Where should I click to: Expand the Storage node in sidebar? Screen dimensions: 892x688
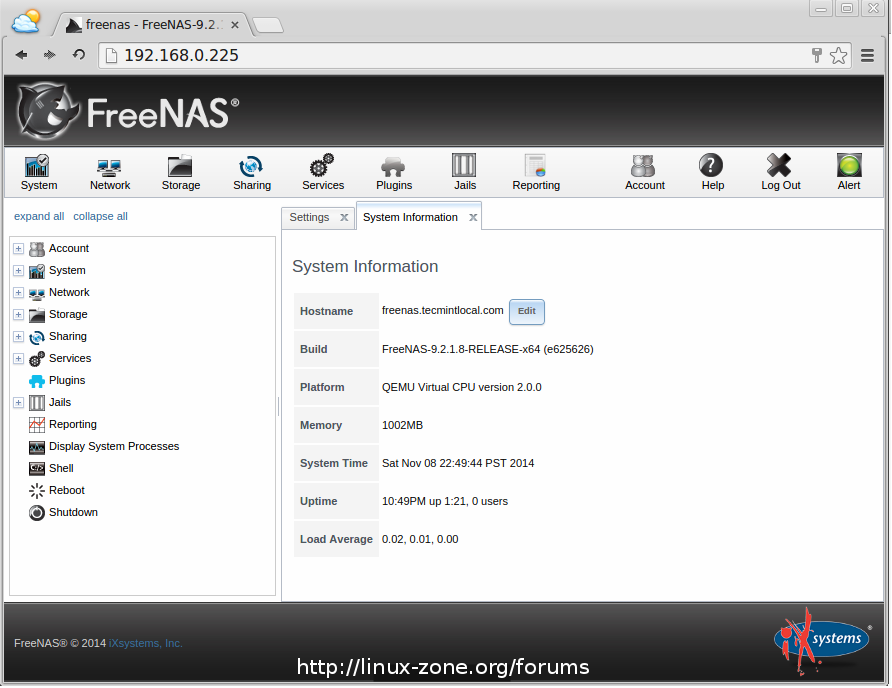coord(18,315)
